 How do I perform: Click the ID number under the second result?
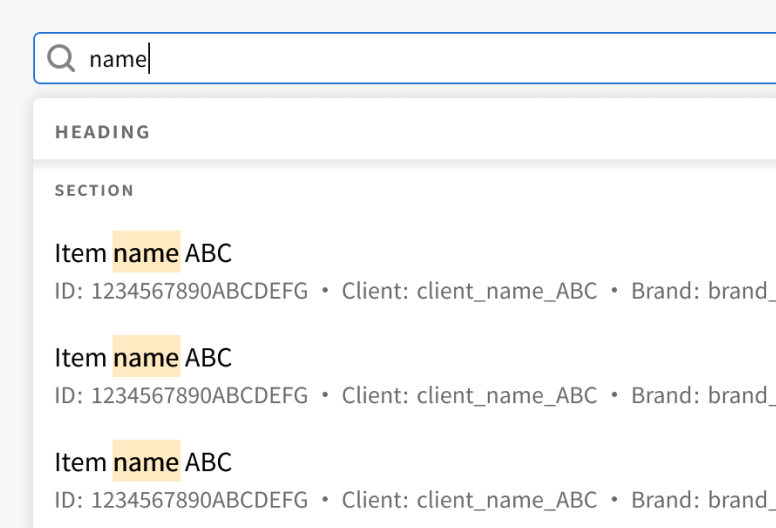(x=199, y=395)
